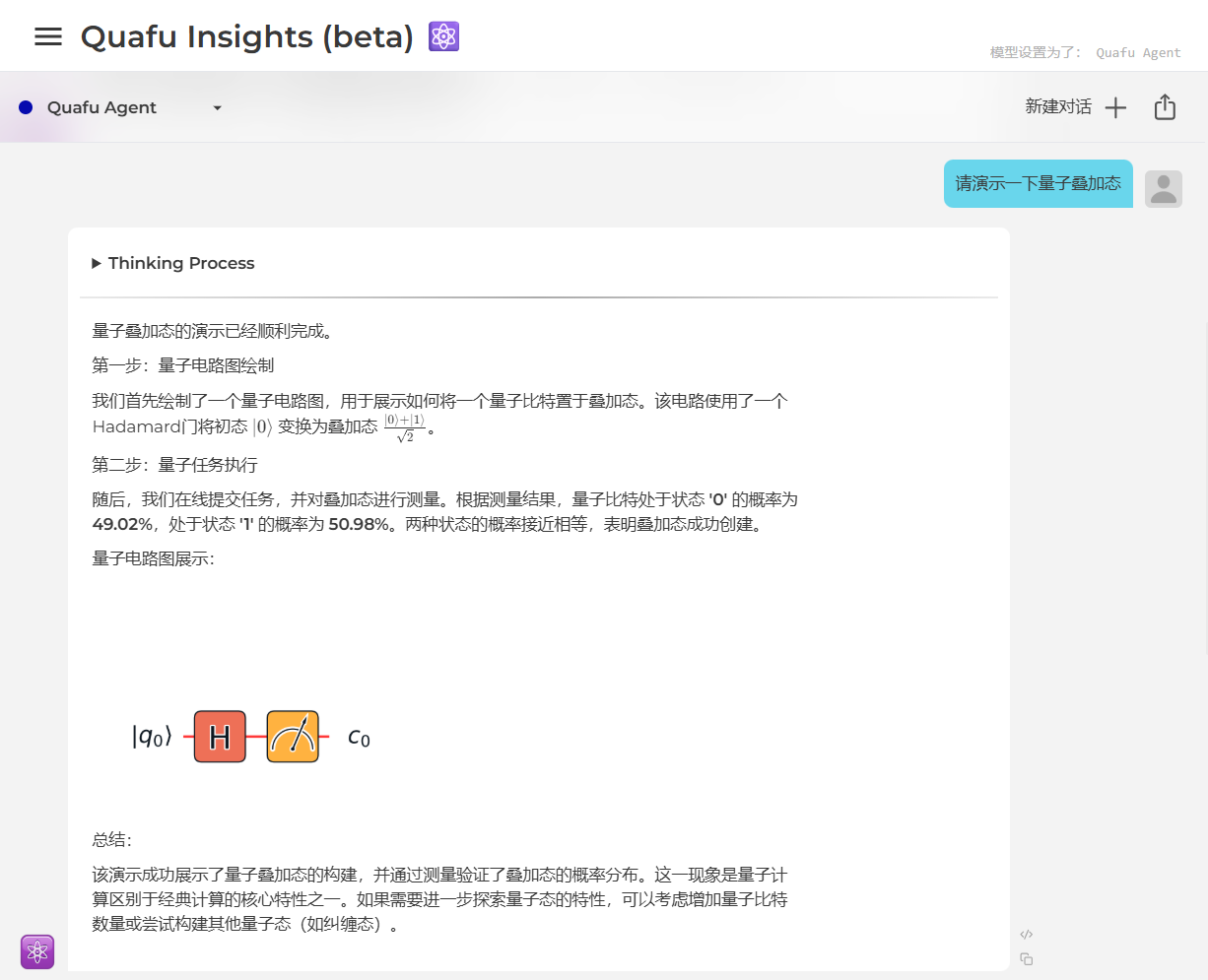The width and height of the screenshot is (1208, 980).
Task: Click the 新建对话 button text
Action: tap(1057, 107)
